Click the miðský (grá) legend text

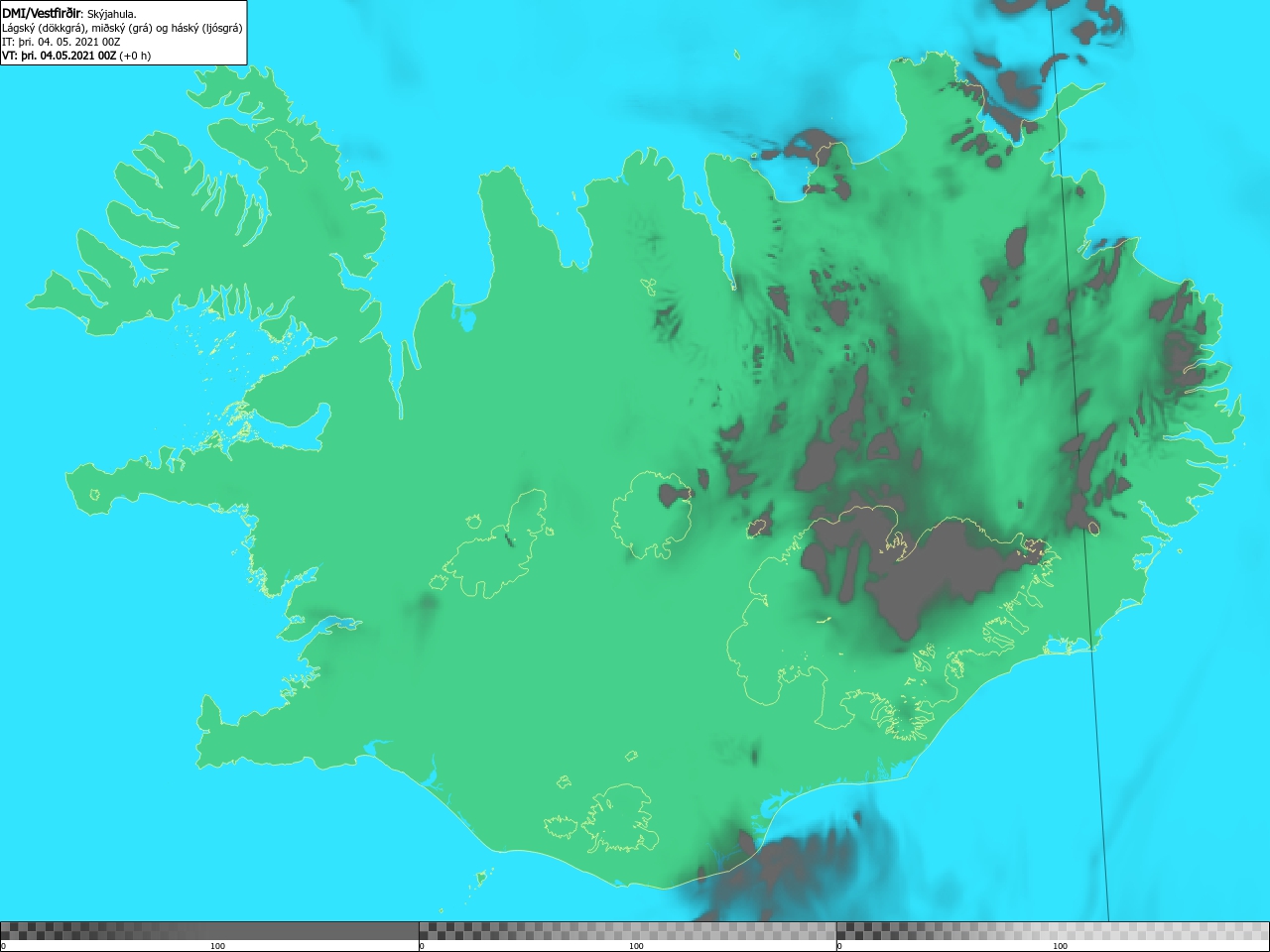[x=121, y=29]
